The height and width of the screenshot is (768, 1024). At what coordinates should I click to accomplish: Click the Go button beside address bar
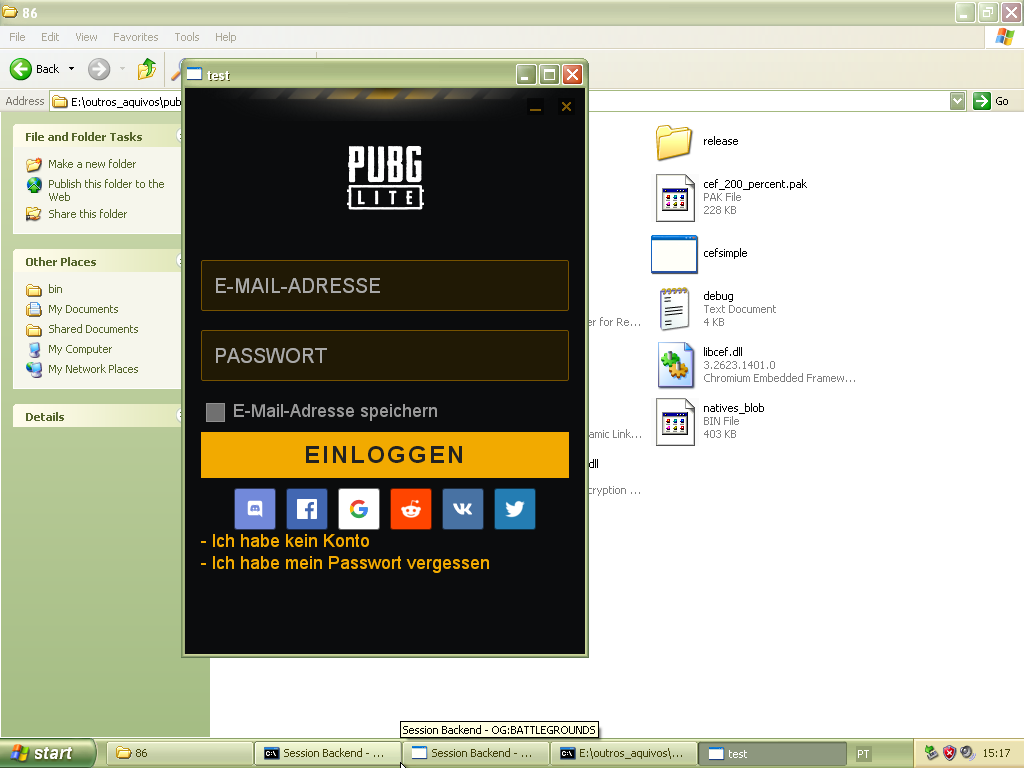[991, 101]
